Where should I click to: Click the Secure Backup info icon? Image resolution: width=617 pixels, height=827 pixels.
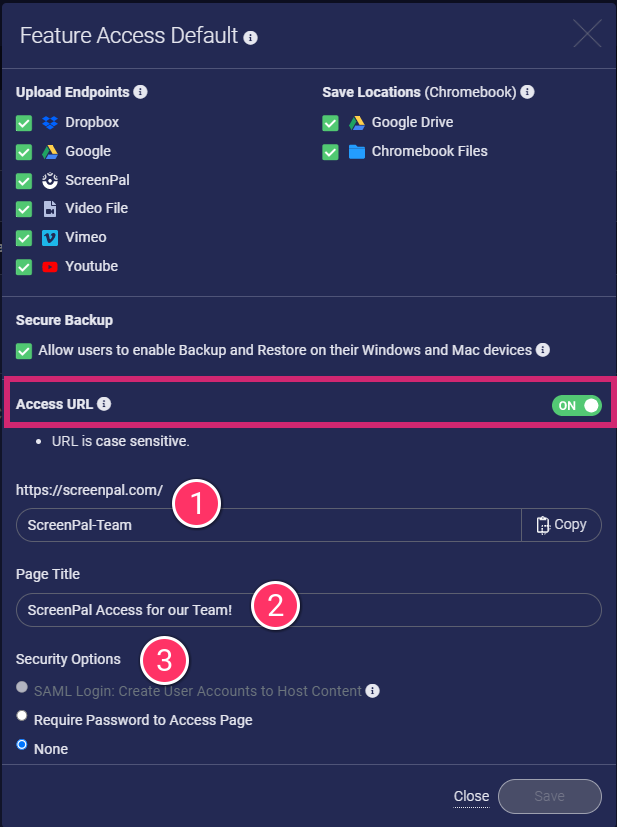[x=543, y=350]
